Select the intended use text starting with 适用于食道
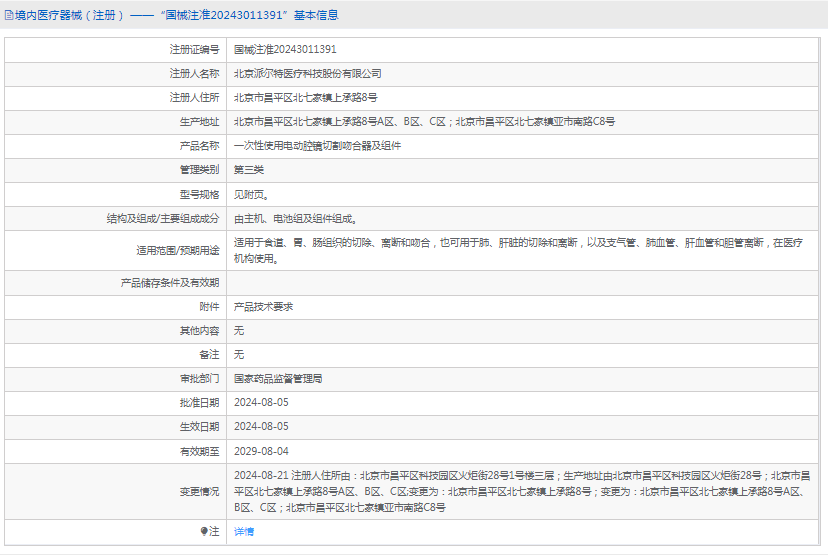 coord(518,251)
